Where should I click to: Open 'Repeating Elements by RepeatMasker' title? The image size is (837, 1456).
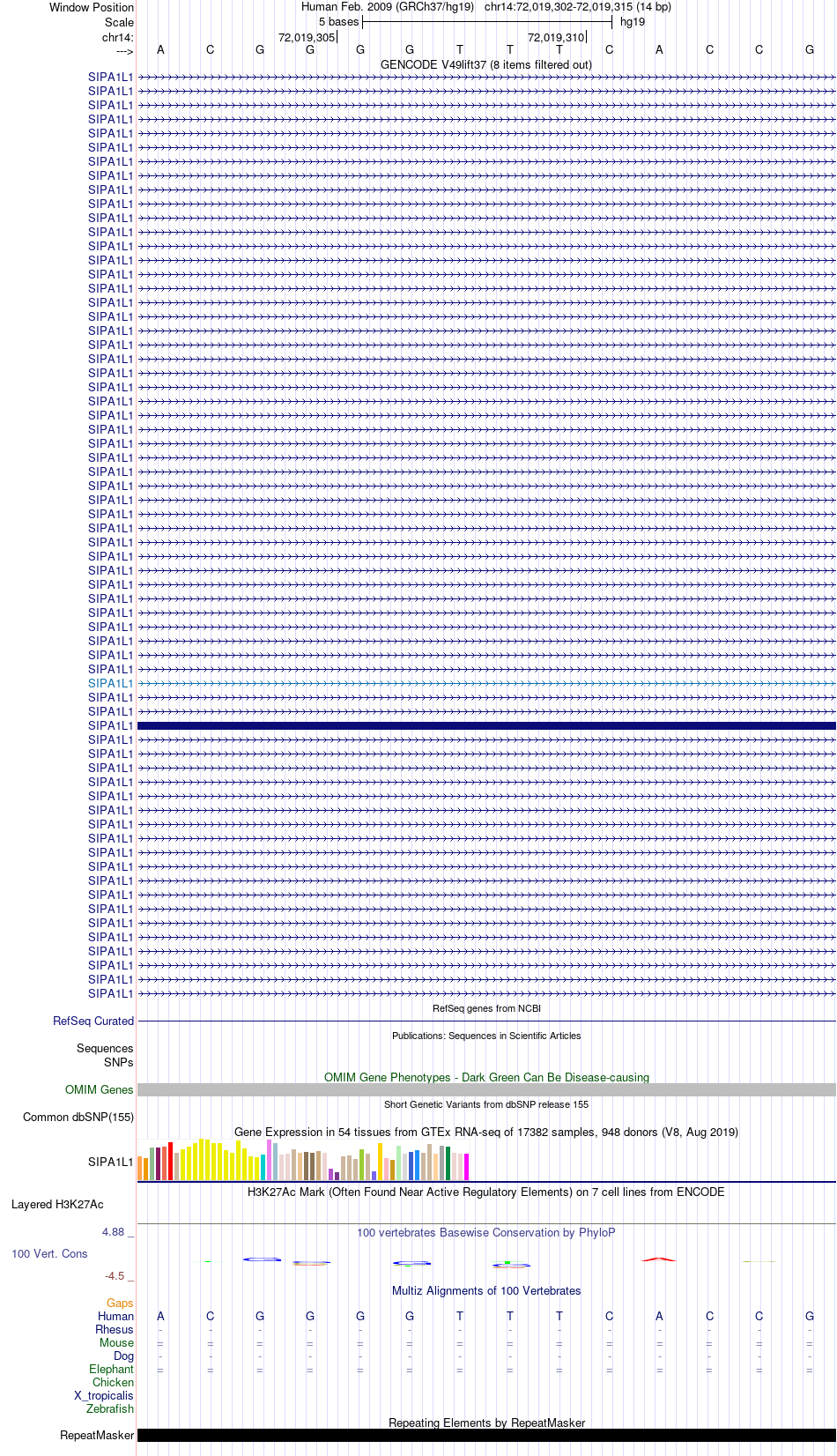click(486, 1423)
